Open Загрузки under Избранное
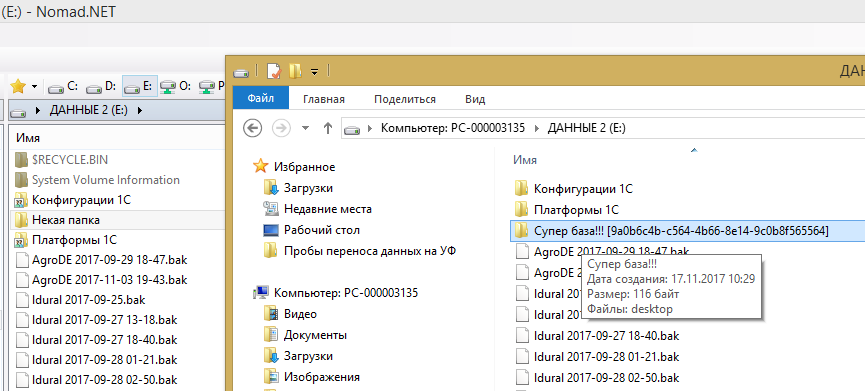 click(308, 188)
